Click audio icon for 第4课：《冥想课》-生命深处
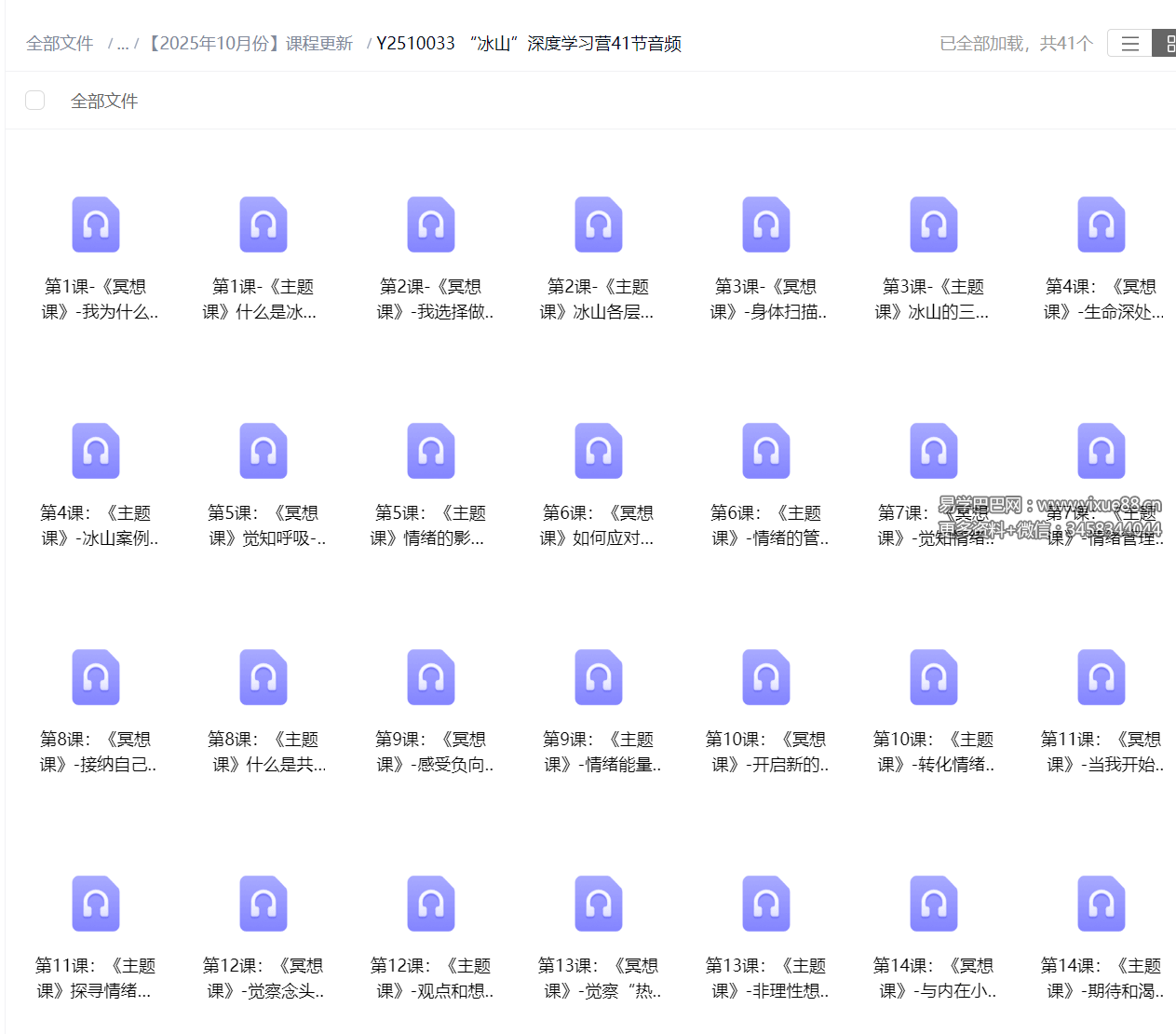The width and height of the screenshot is (1176, 1034). pyautogui.click(x=1102, y=224)
